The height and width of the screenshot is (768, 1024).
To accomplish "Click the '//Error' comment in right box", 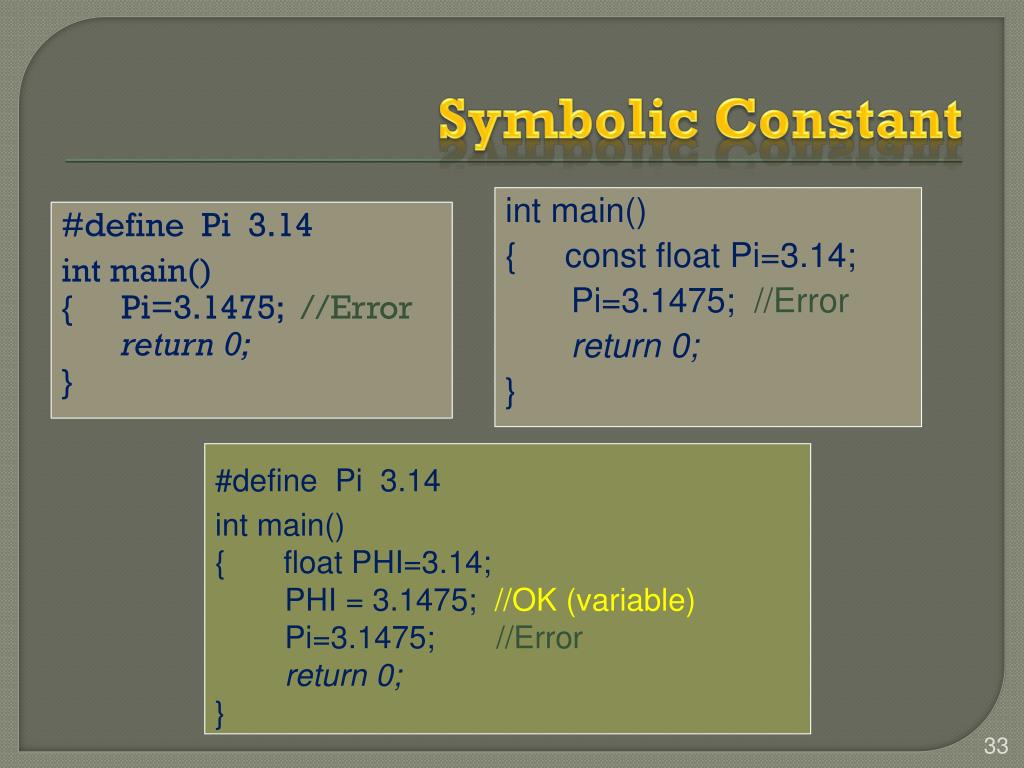I will (801, 301).
